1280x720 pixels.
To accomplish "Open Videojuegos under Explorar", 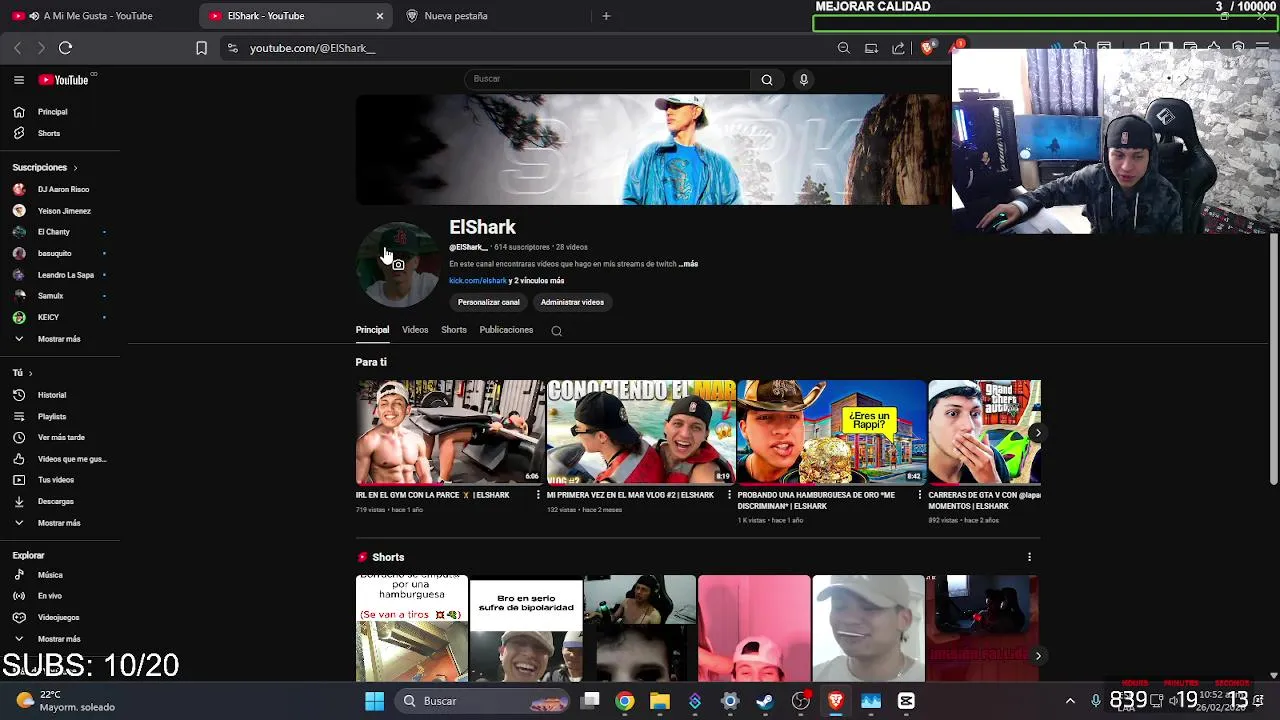I will click(x=60, y=617).
